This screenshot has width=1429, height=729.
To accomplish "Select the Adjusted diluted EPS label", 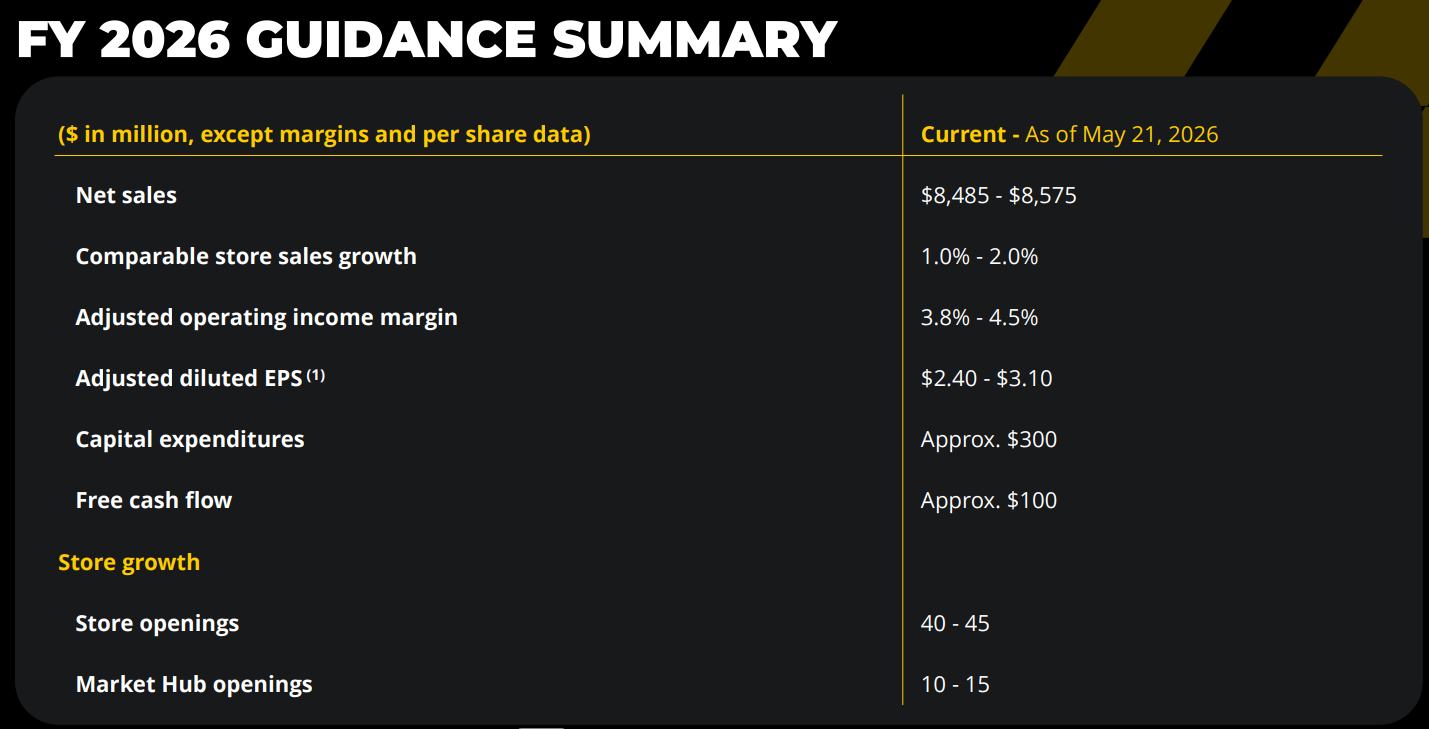I will click(x=189, y=378).
